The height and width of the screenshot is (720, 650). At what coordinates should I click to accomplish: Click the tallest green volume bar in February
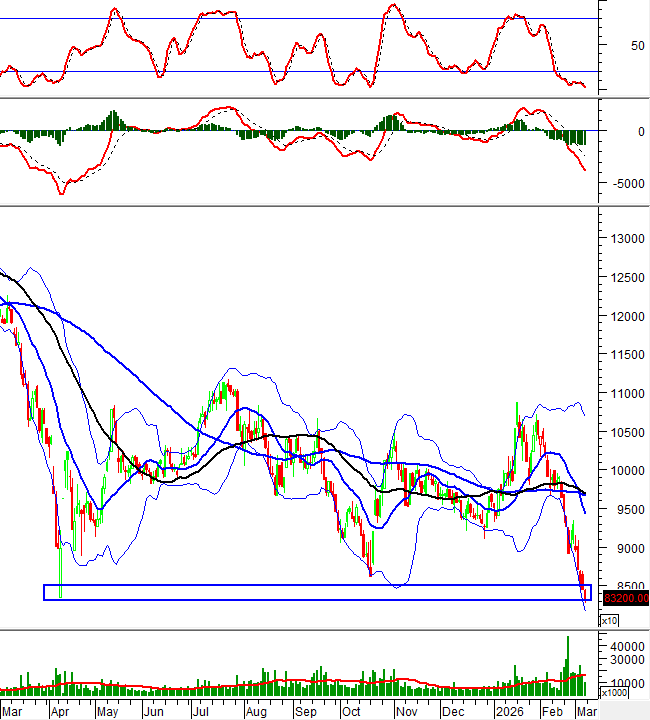568,665
